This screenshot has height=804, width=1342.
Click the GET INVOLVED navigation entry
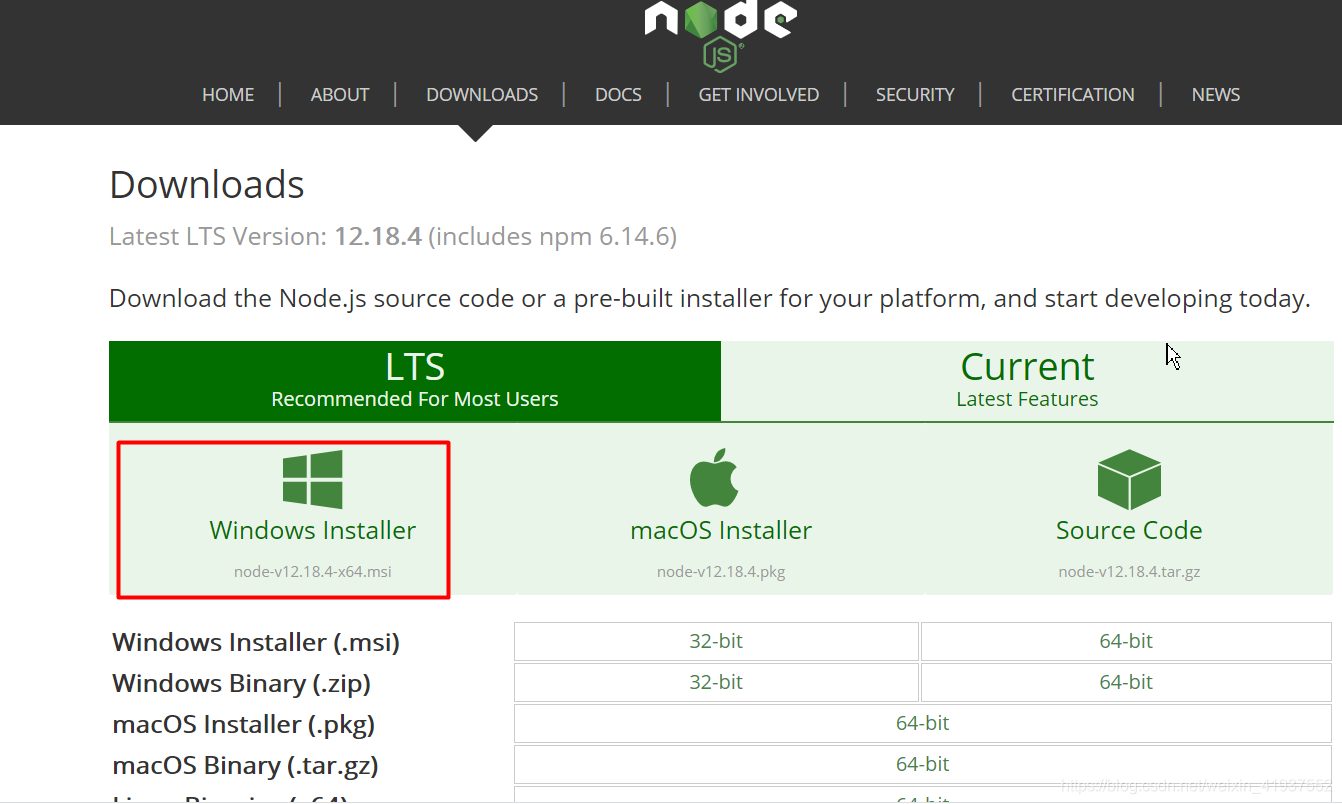click(x=759, y=94)
